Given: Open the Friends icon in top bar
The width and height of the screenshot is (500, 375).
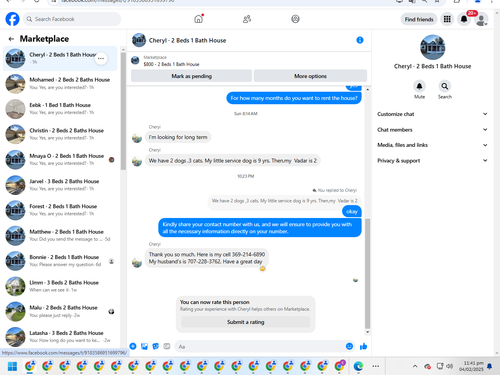Looking at the screenshot, I should click(247, 19).
